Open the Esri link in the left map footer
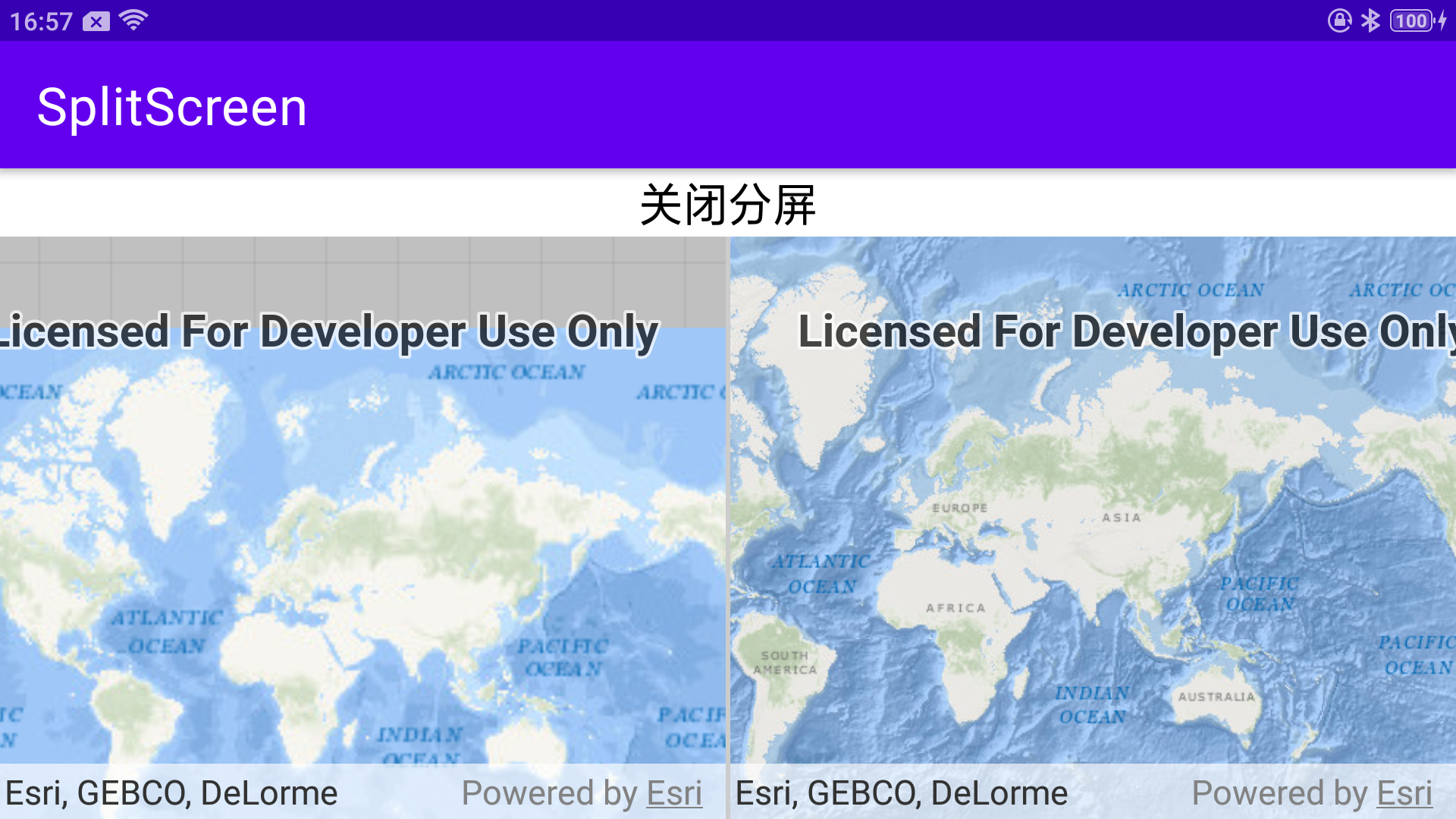The width and height of the screenshot is (1456, 819). 673,793
